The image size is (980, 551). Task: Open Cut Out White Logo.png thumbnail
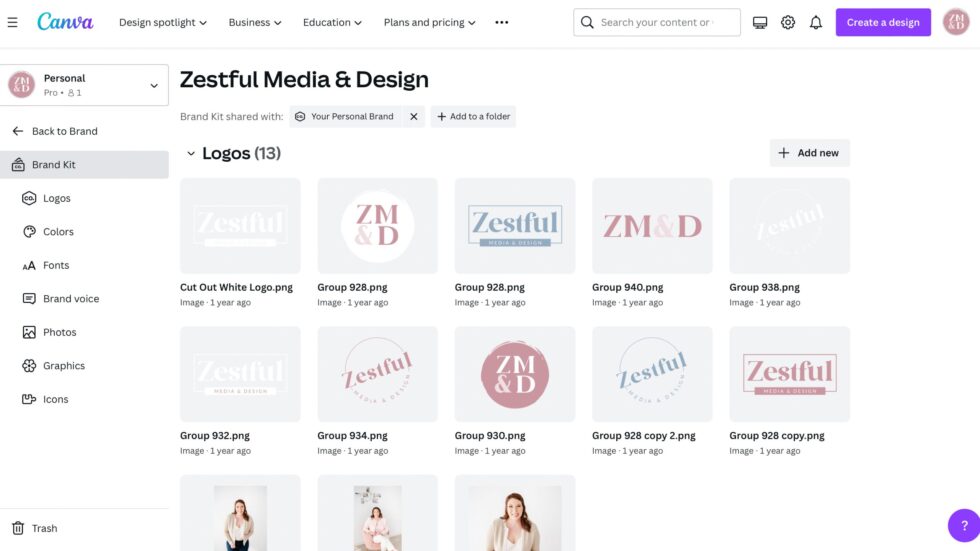coord(240,226)
